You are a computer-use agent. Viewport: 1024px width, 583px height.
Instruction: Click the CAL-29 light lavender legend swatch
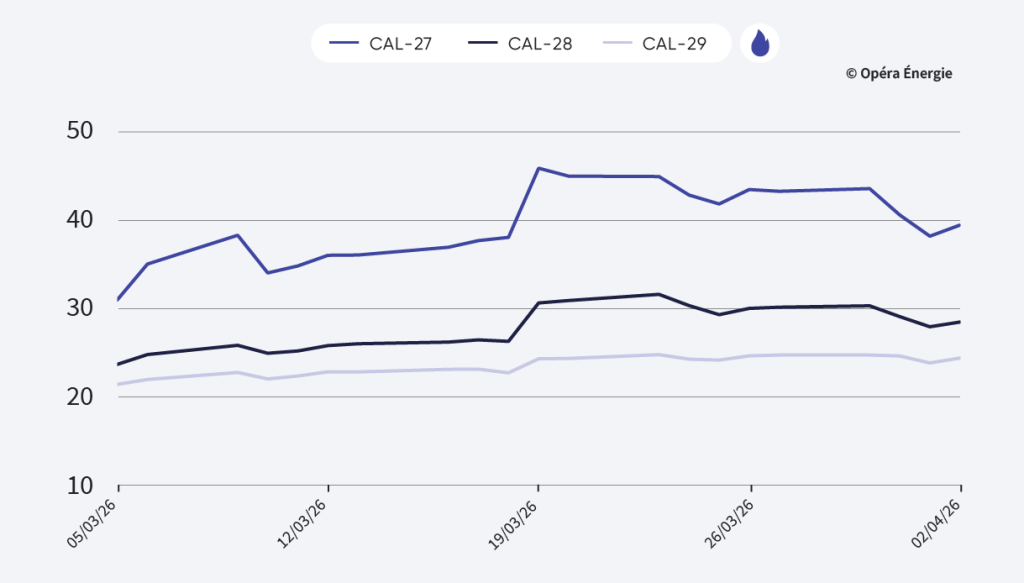coord(617,44)
